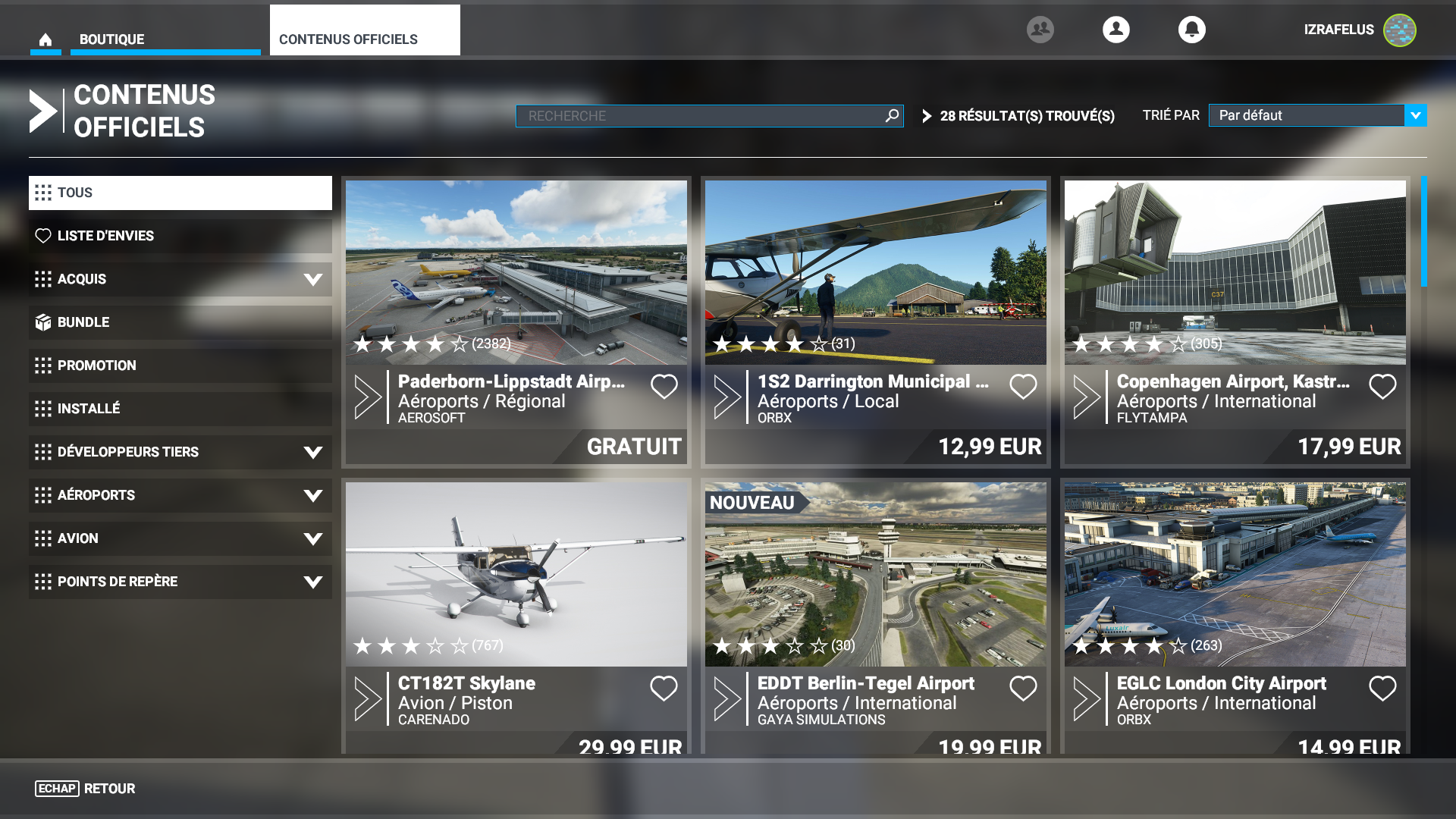Open the IZRAFELUS username
Viewport: 1456px width, 819px height.
(x=1338, y=30)
